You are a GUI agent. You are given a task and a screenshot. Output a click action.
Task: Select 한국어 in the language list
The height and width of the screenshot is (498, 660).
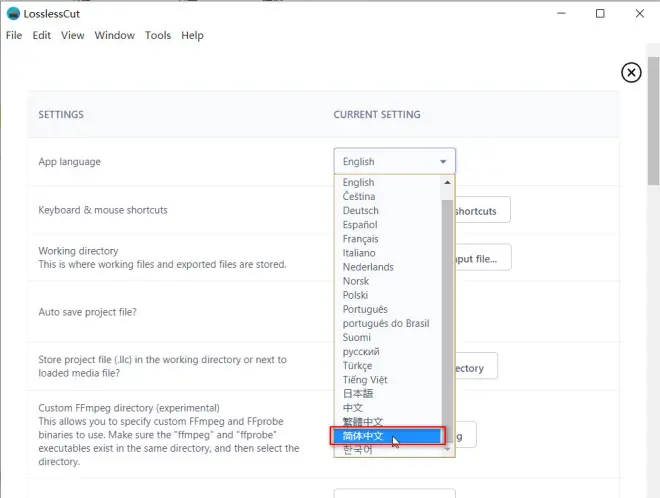(388, 450)
